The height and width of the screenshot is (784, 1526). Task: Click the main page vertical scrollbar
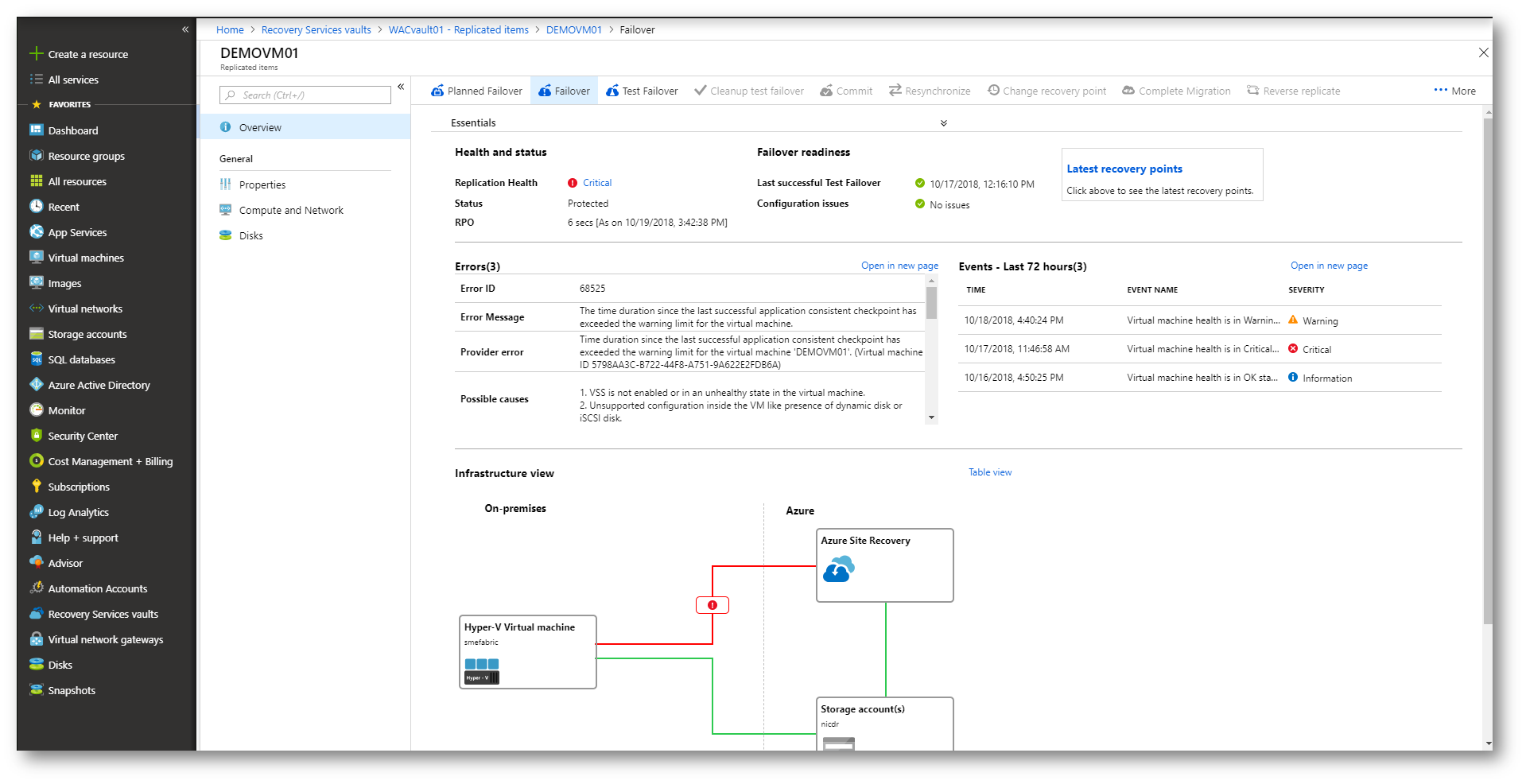tap(1489, 370)
